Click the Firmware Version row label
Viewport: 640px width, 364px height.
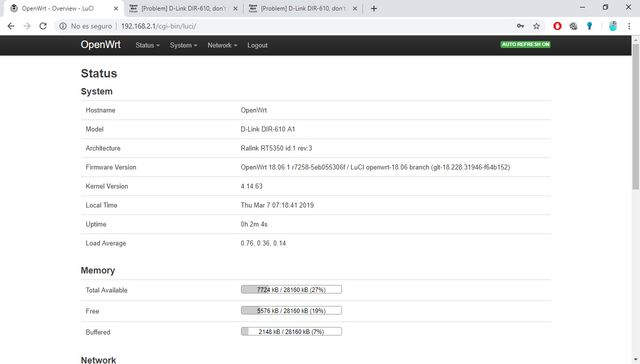[111, 167]
